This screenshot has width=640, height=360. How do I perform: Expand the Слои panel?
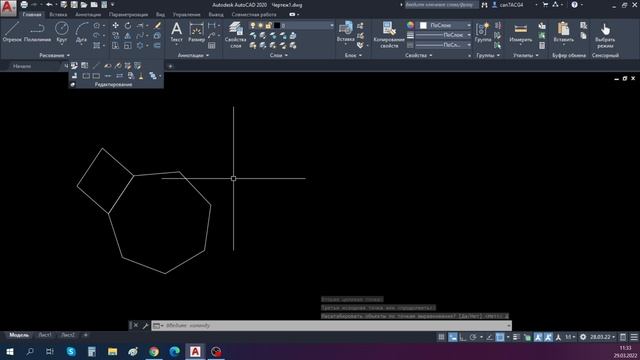point(279,55)
